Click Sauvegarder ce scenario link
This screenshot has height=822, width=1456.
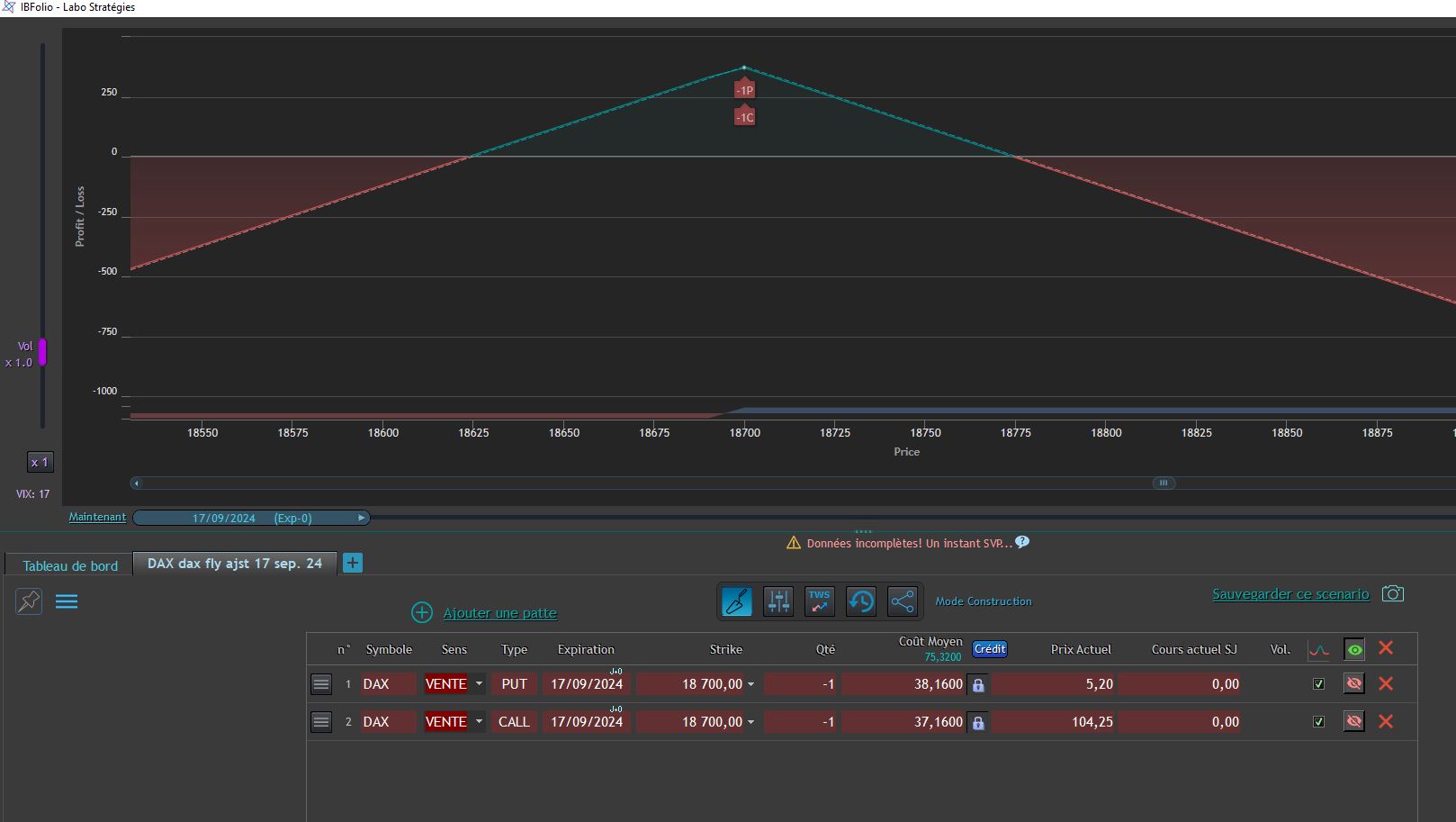click(1290, 594)
